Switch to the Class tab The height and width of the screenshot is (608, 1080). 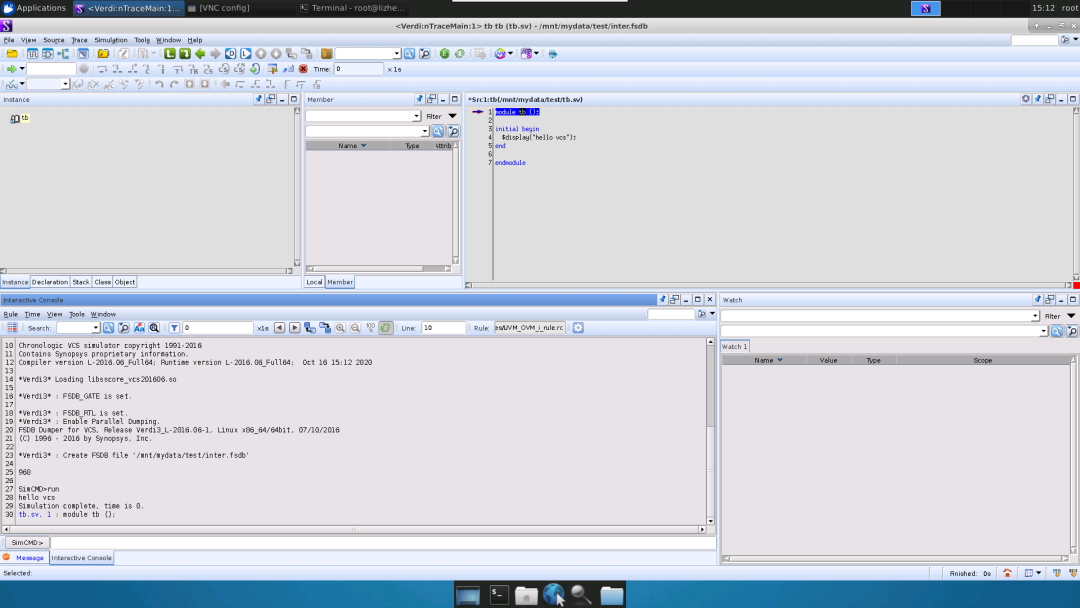pyautogui.click(x=102, y=282)
